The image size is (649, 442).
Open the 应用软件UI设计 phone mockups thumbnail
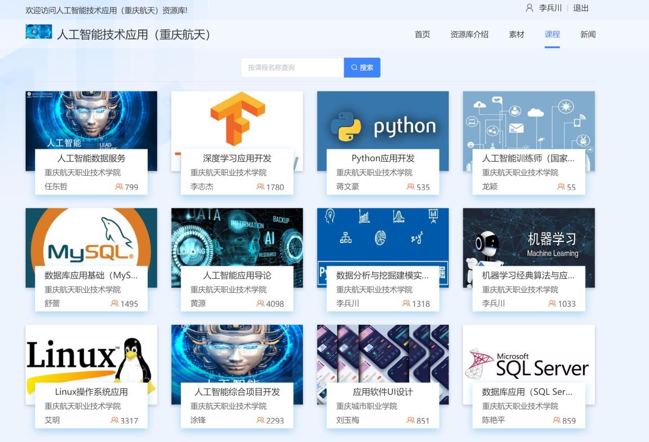tap(383, 353)
